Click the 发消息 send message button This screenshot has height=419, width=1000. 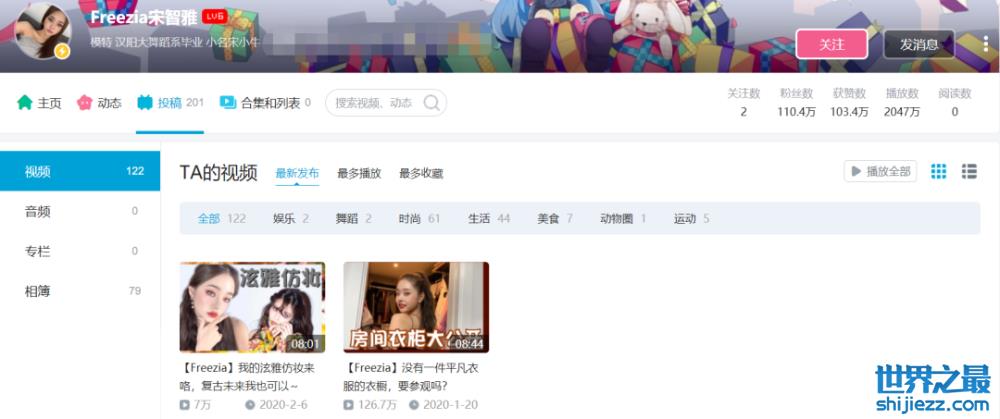(918, 44)
